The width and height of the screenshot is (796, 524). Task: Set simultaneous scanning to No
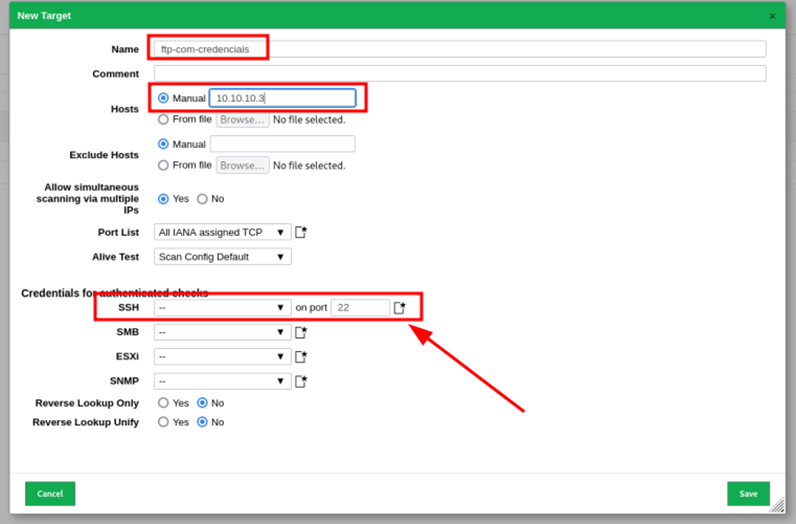[x=202, y=199]
